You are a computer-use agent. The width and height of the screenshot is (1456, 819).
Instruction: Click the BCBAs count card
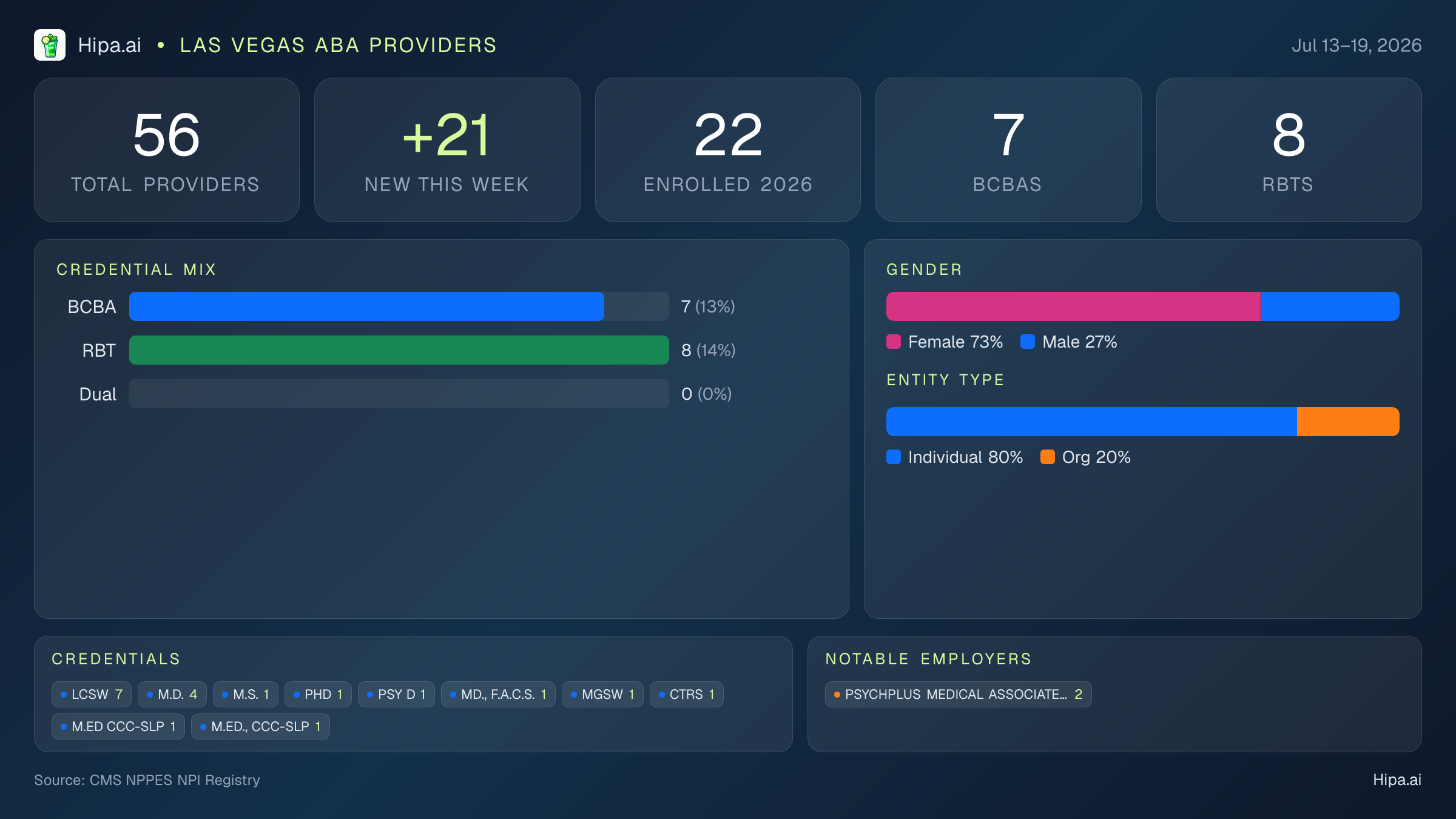(x=1008, y=150)
